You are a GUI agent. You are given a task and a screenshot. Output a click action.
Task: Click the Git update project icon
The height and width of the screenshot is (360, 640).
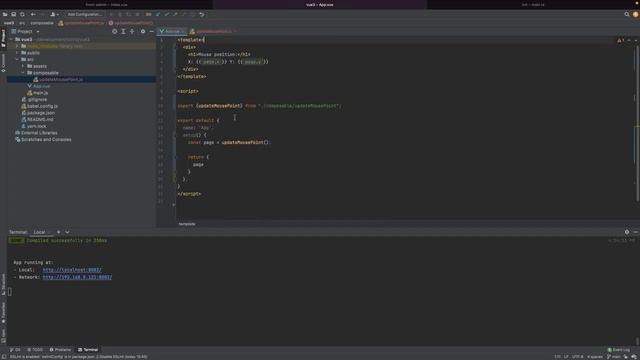[x=158, y=14]
